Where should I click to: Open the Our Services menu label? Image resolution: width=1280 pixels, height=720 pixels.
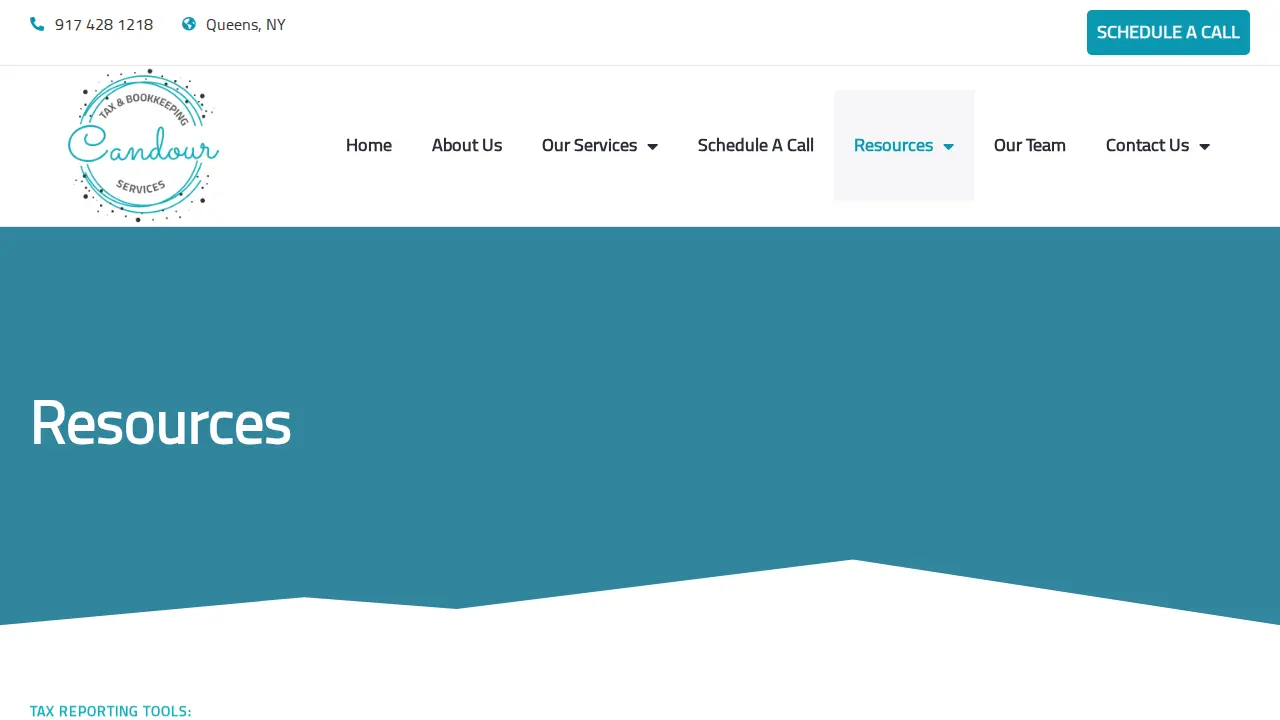[590, 145]
